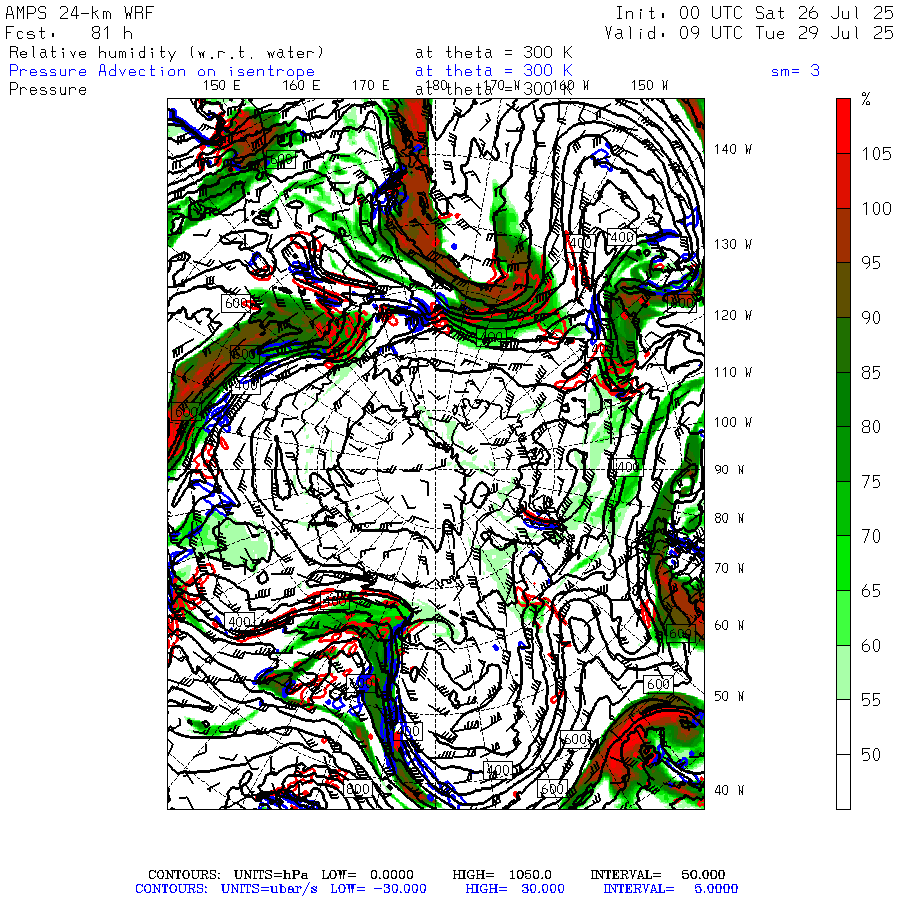Select the '130 W' longitude label
The height and width of the screenshot is (900, 900).
[733, 244]
